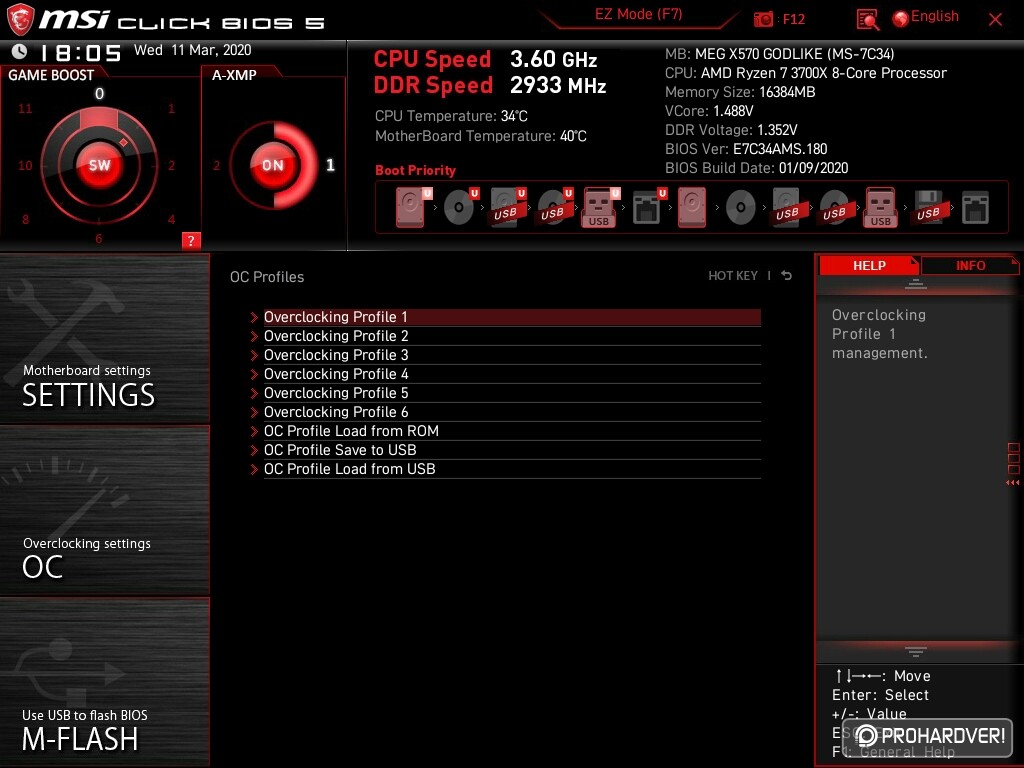Open the BIOS search magnifier icon

coord(867,20)
